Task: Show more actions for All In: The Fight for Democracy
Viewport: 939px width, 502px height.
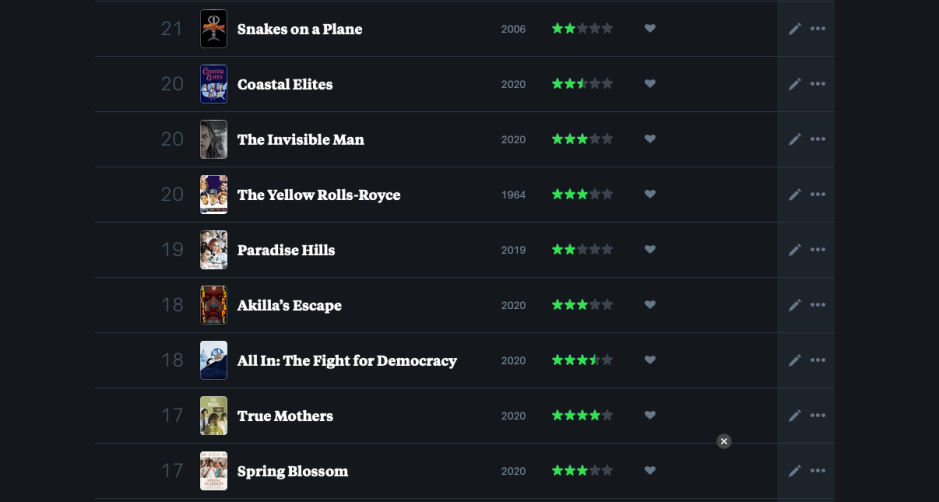Action: (x=818, y=360)
